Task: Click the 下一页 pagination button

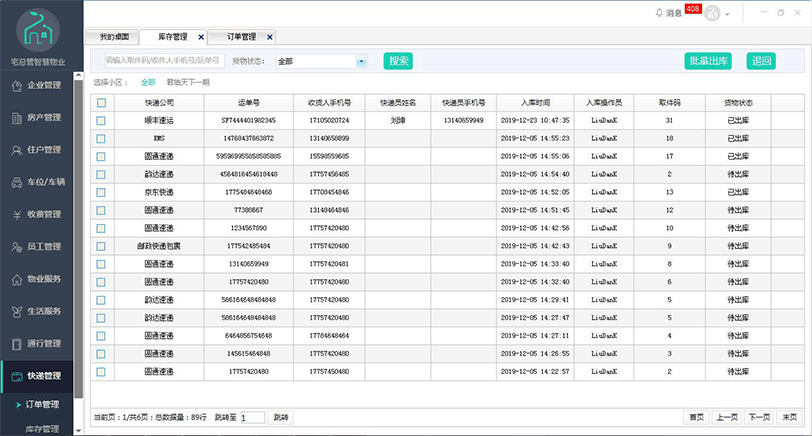Action: 759,417
